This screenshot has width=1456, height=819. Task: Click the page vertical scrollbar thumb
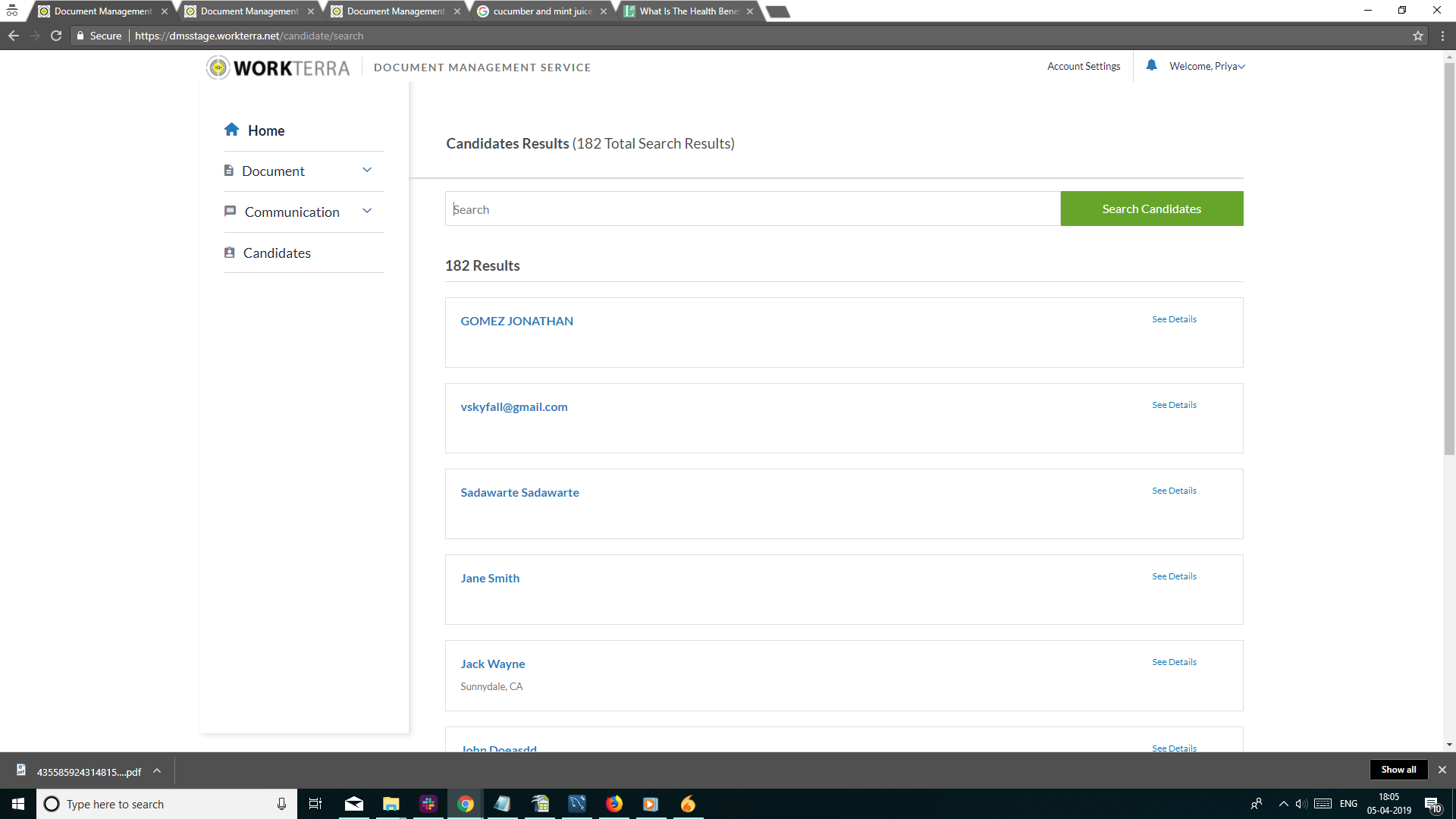coord(1449,258)
